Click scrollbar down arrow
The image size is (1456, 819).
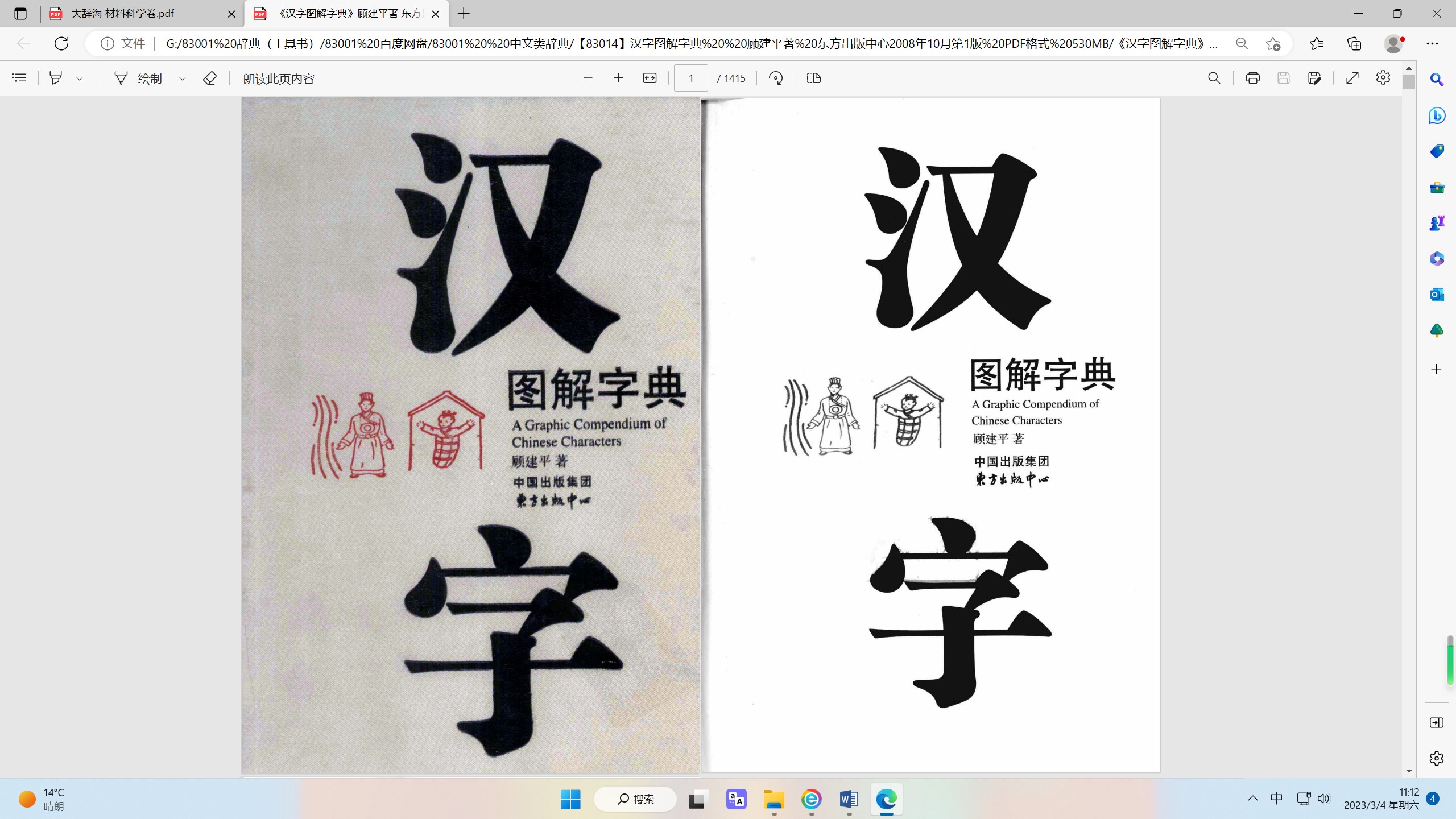click(x=1409, y=771)
